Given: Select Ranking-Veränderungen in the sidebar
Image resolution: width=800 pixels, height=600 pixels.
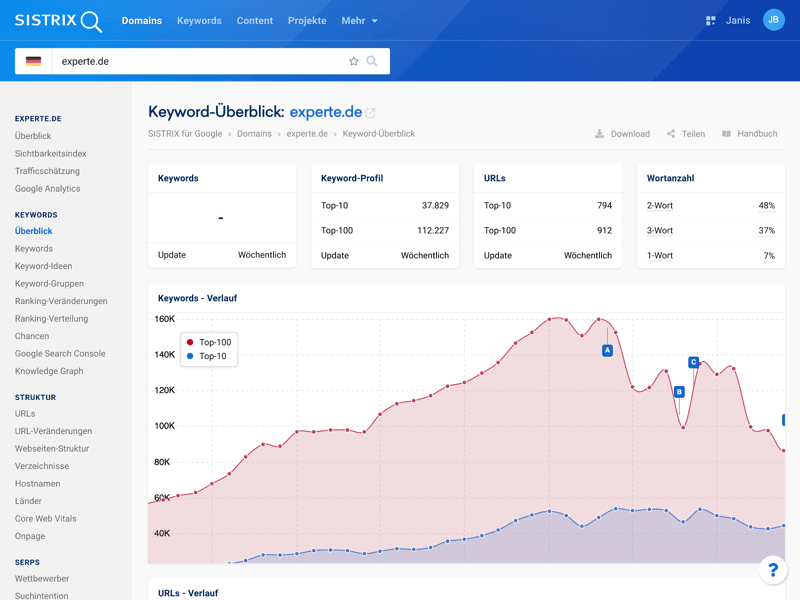Looking at the screenshot, I should point(61,301).
